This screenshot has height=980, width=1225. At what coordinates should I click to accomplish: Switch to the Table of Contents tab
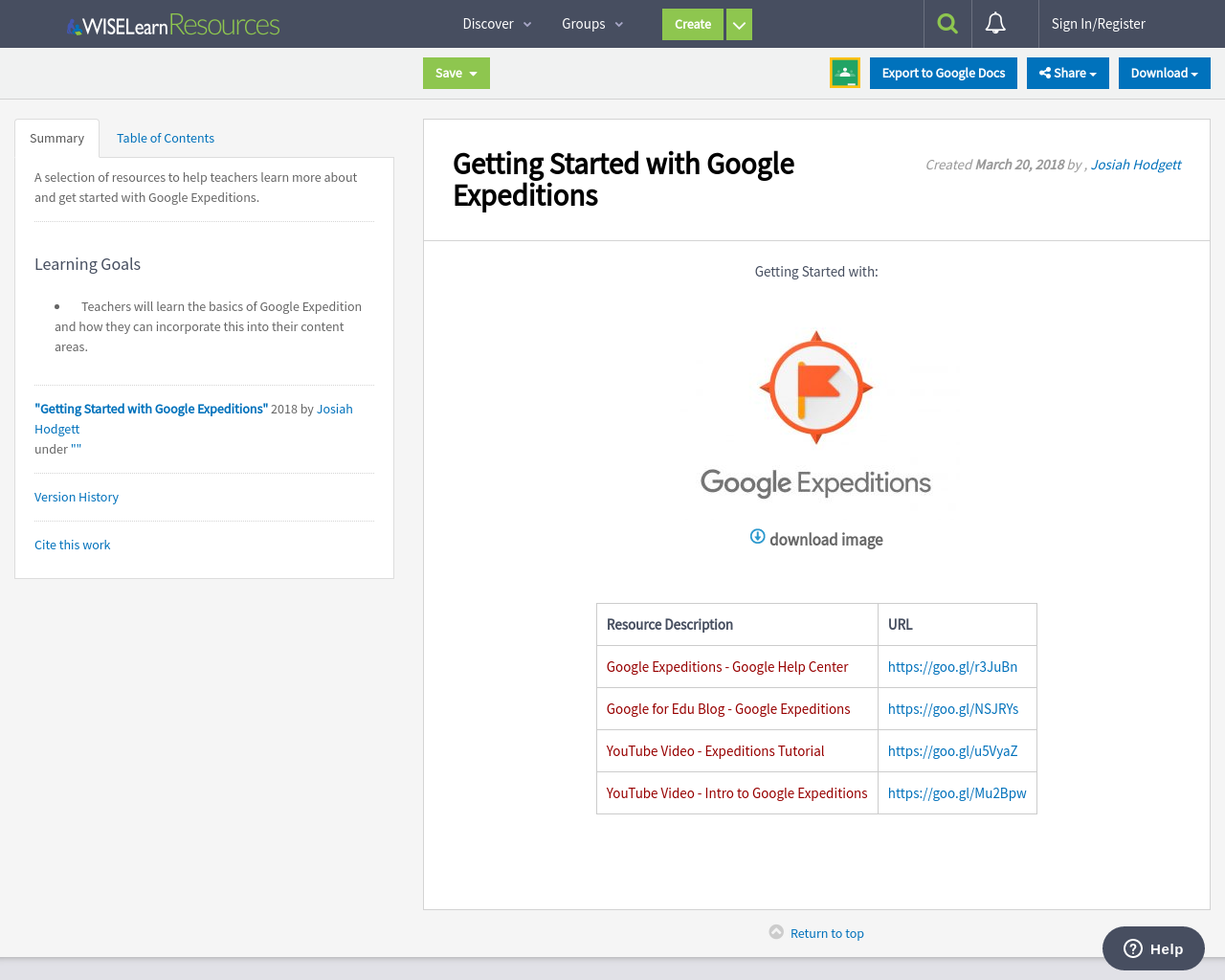165,138
